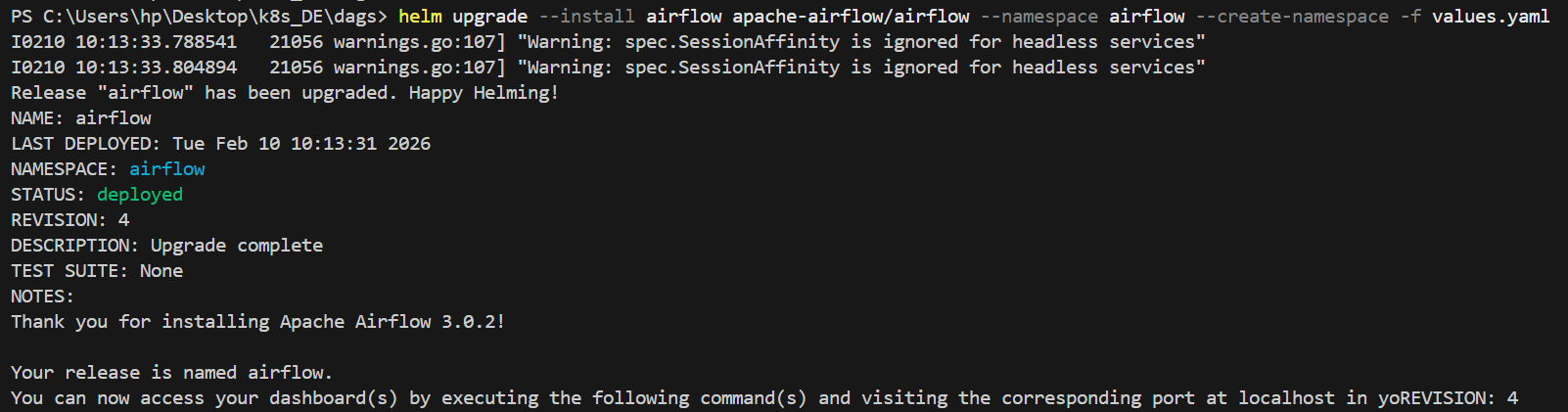Click the green "deployed" status value
This screenshot has width=1568, height=412.
pos(140,195)
